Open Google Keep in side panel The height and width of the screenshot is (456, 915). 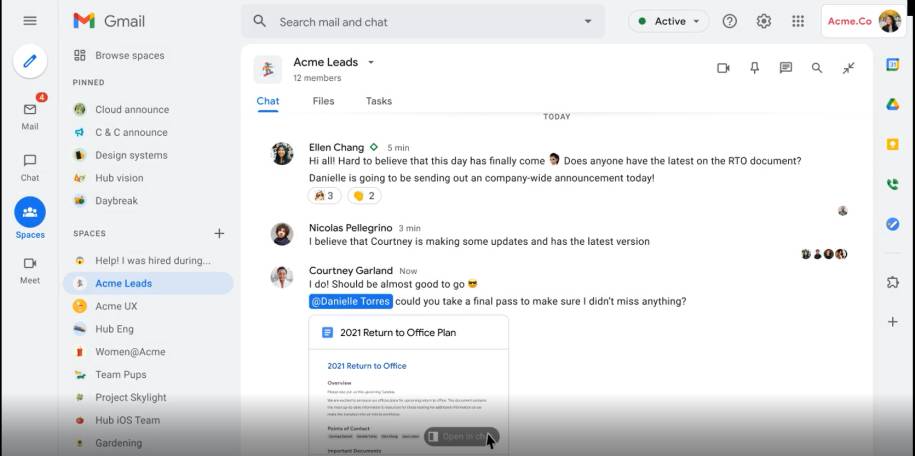coord(893,144)
